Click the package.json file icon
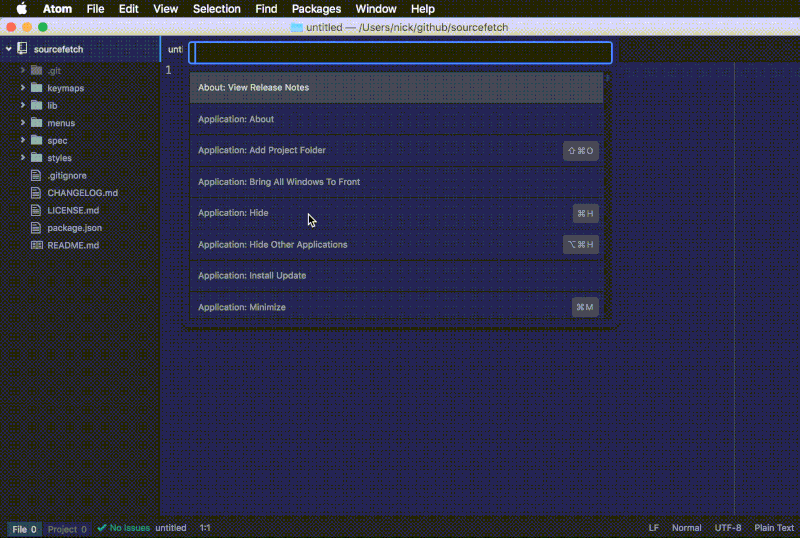 pyautogui.click(x=37, y=228)
